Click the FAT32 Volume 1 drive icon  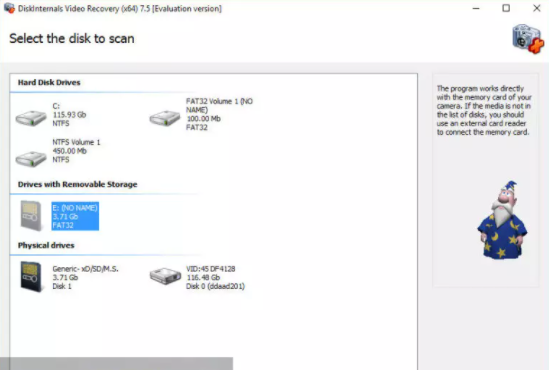click(165, 118)
